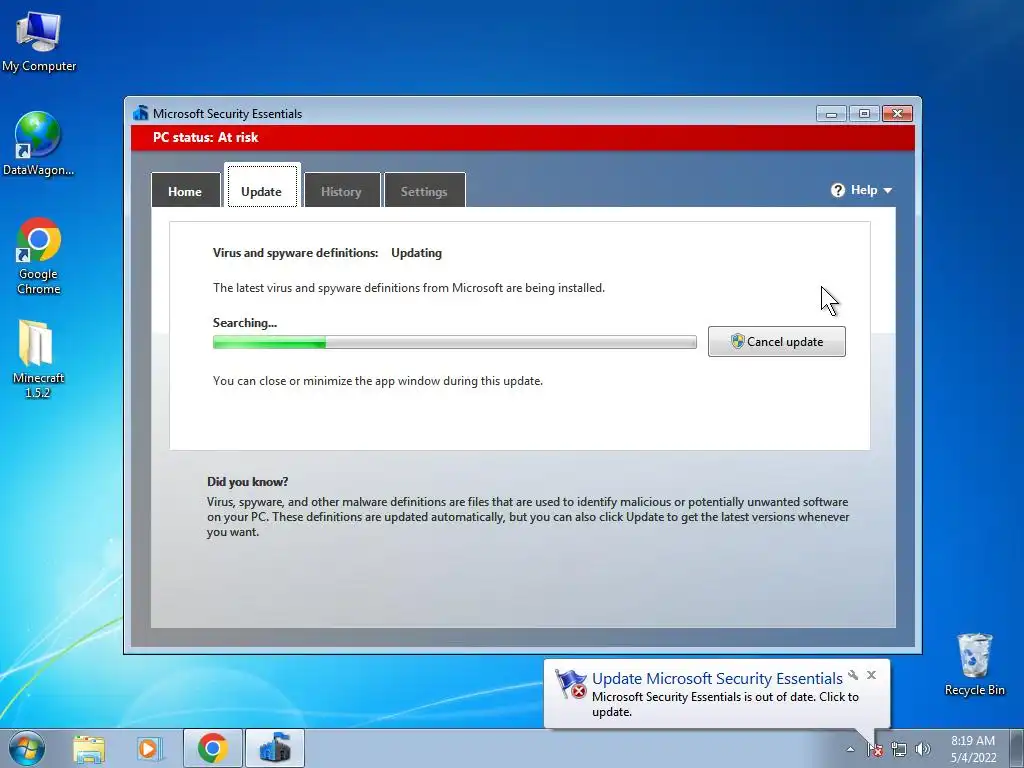Click the 'Did you know?' heading
The image size is (1024, 768).
pos(248,482)
